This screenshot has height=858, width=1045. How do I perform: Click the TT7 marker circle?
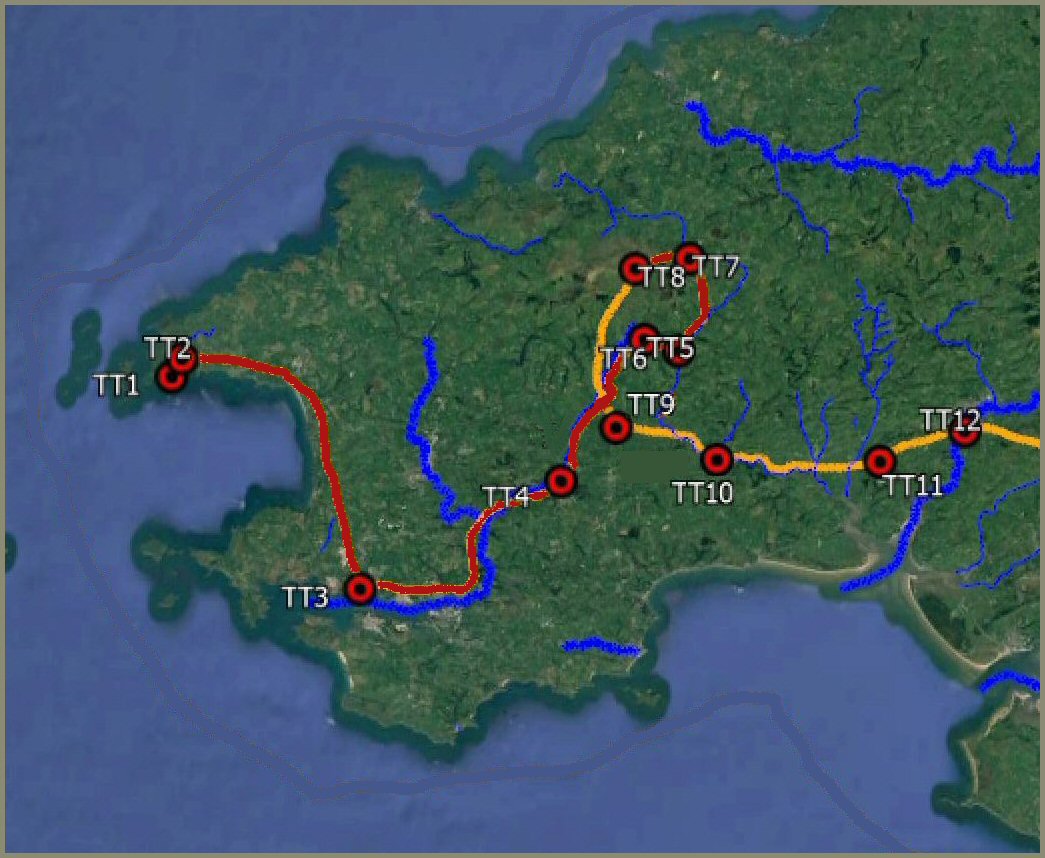click(x=689, y=257)
